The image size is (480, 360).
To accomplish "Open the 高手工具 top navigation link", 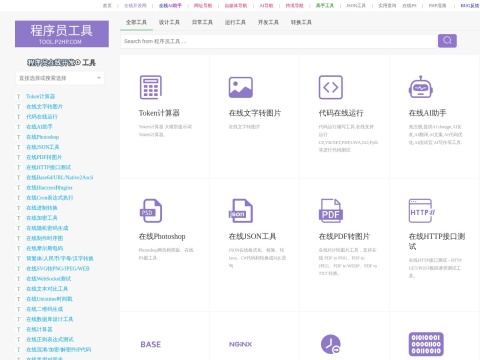I will (325, 6).
